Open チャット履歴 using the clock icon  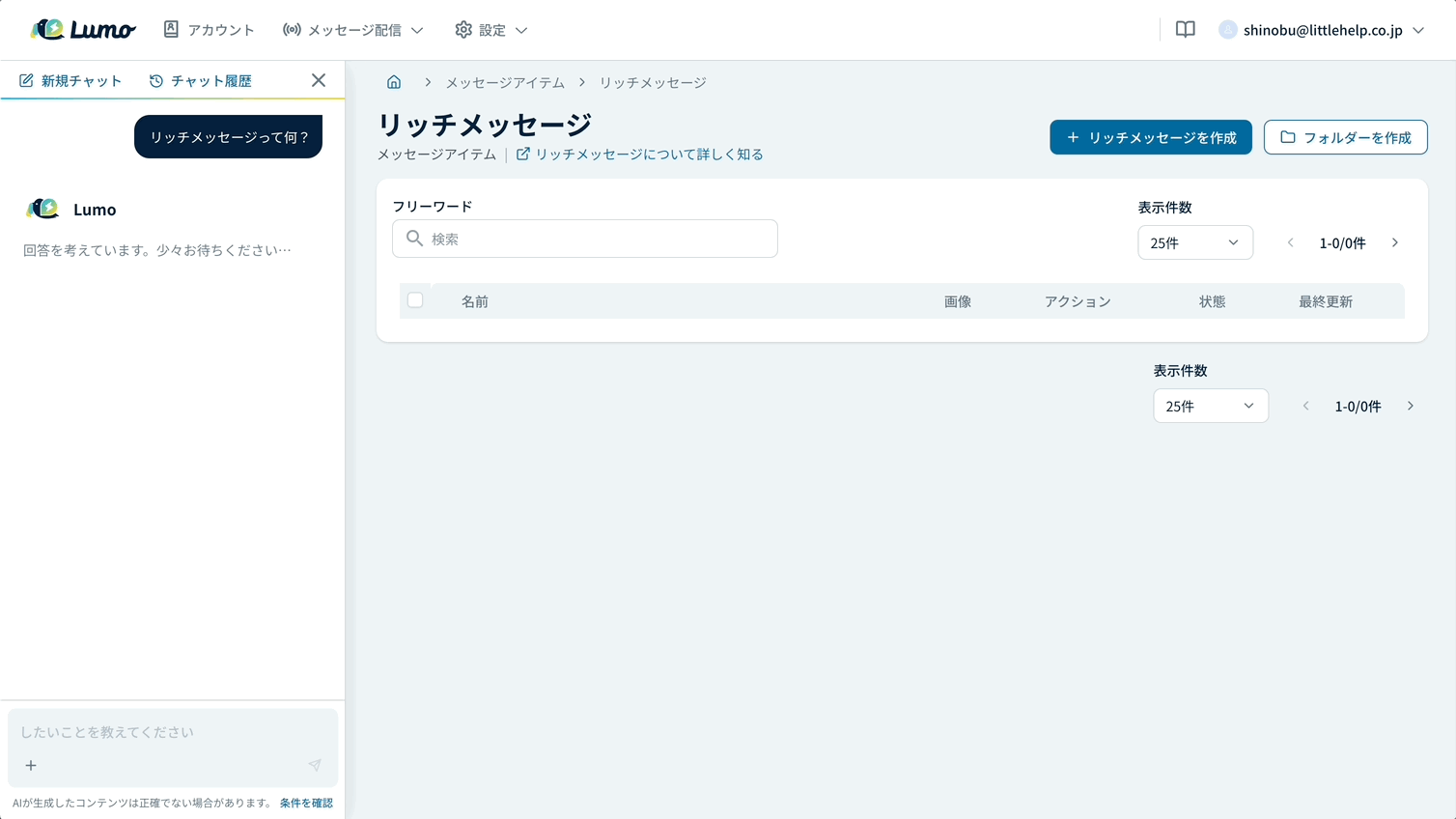(x=154, y=80)
